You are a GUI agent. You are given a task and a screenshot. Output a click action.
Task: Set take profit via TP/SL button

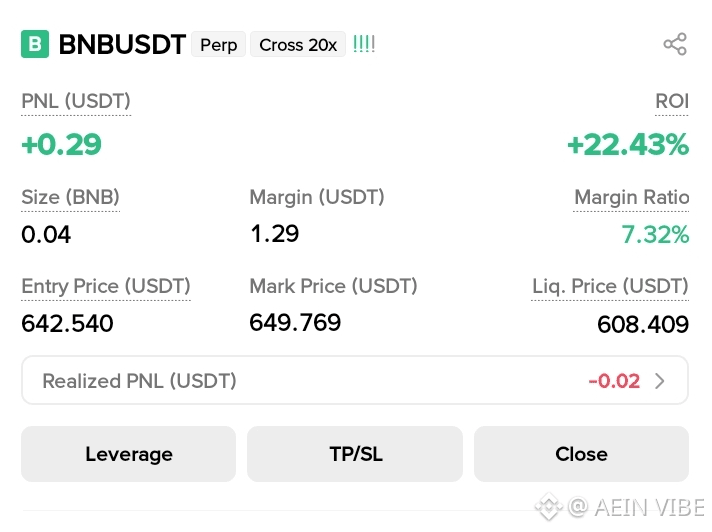(355, 454)
